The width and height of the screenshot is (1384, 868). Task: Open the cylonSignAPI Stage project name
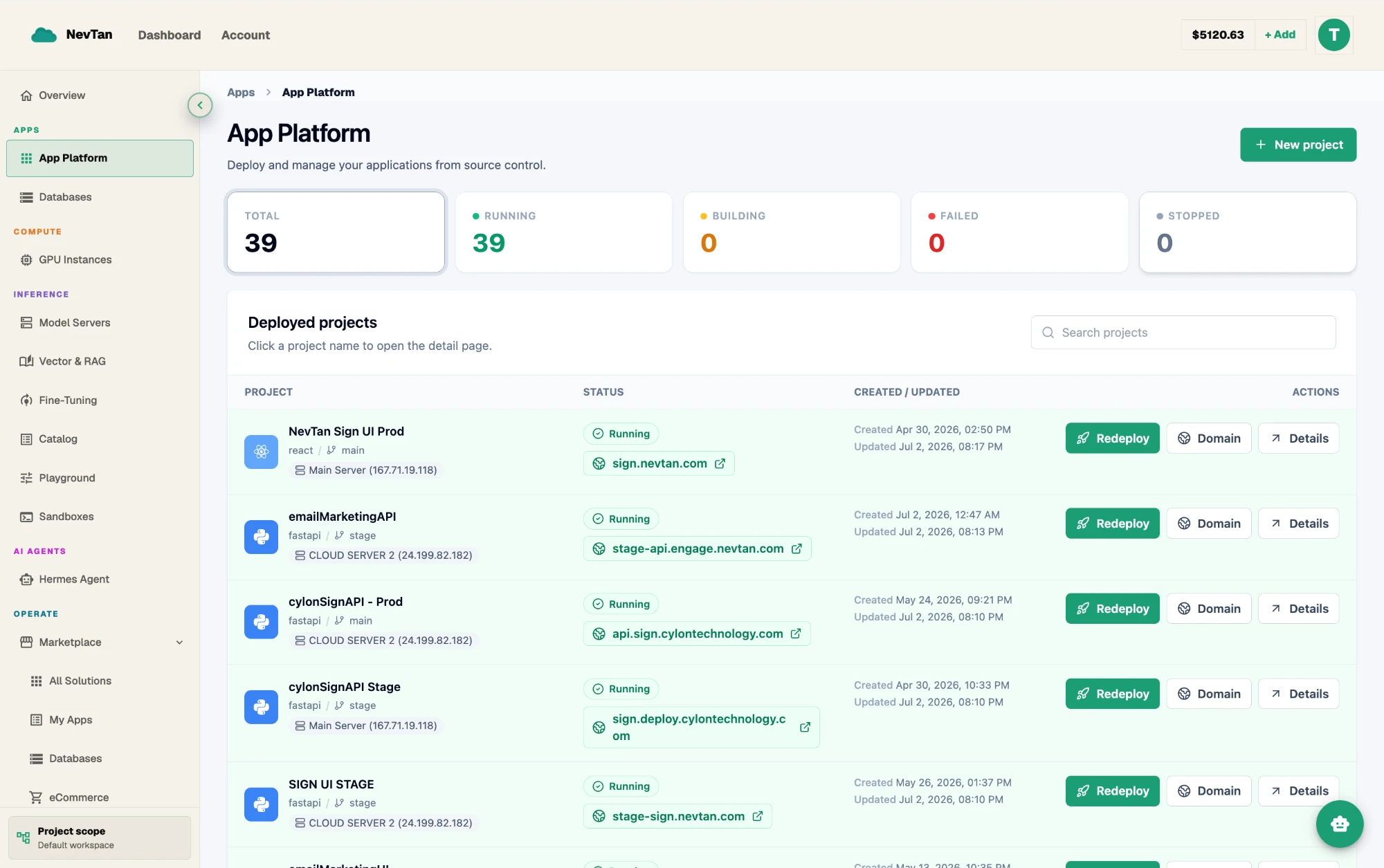point(344,687)
